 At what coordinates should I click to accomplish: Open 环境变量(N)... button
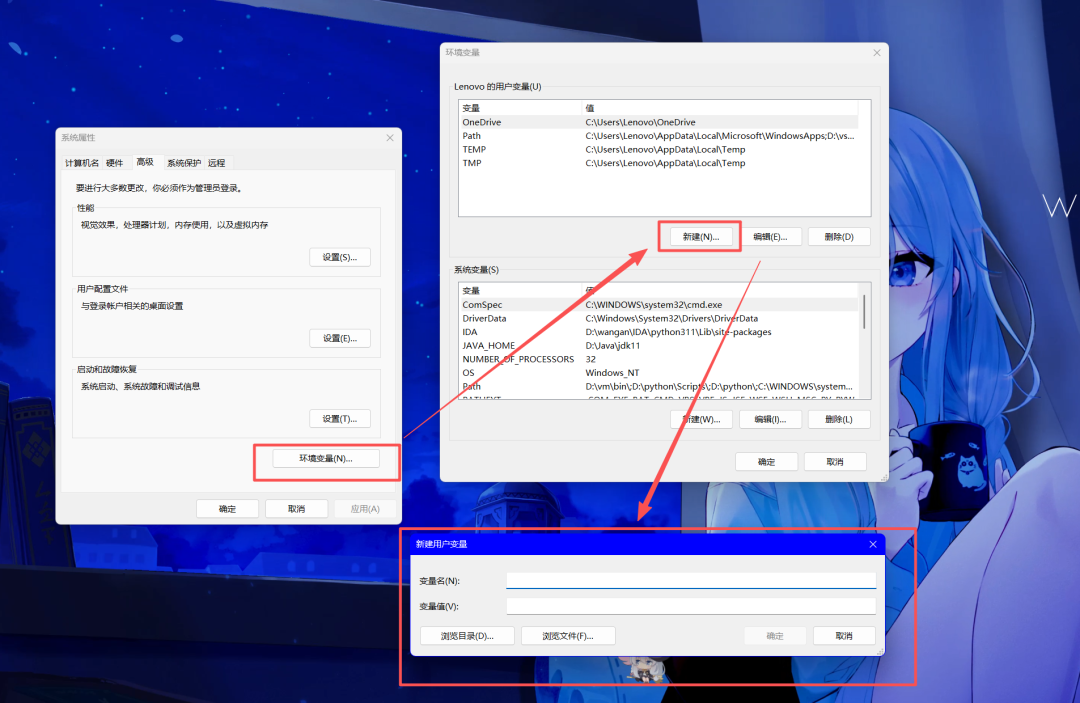[326, 459]
